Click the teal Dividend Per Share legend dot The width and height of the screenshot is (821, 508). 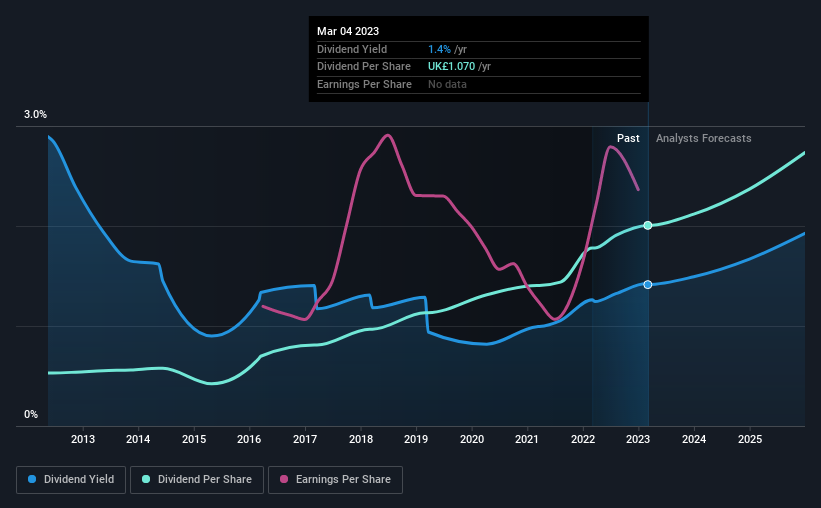pos(146,479)
